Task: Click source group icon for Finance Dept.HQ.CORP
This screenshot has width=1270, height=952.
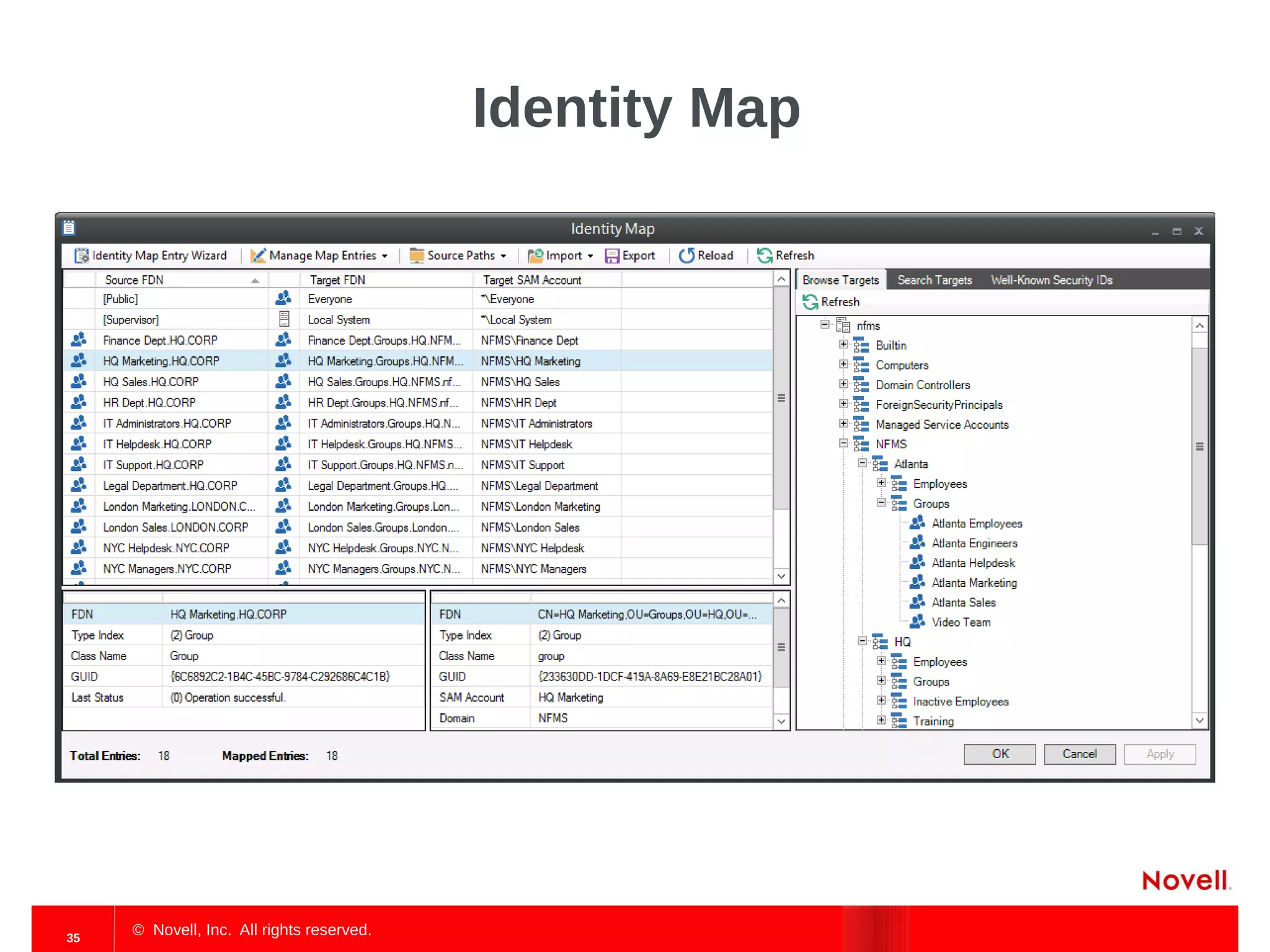Action: [x=79, y=340]
